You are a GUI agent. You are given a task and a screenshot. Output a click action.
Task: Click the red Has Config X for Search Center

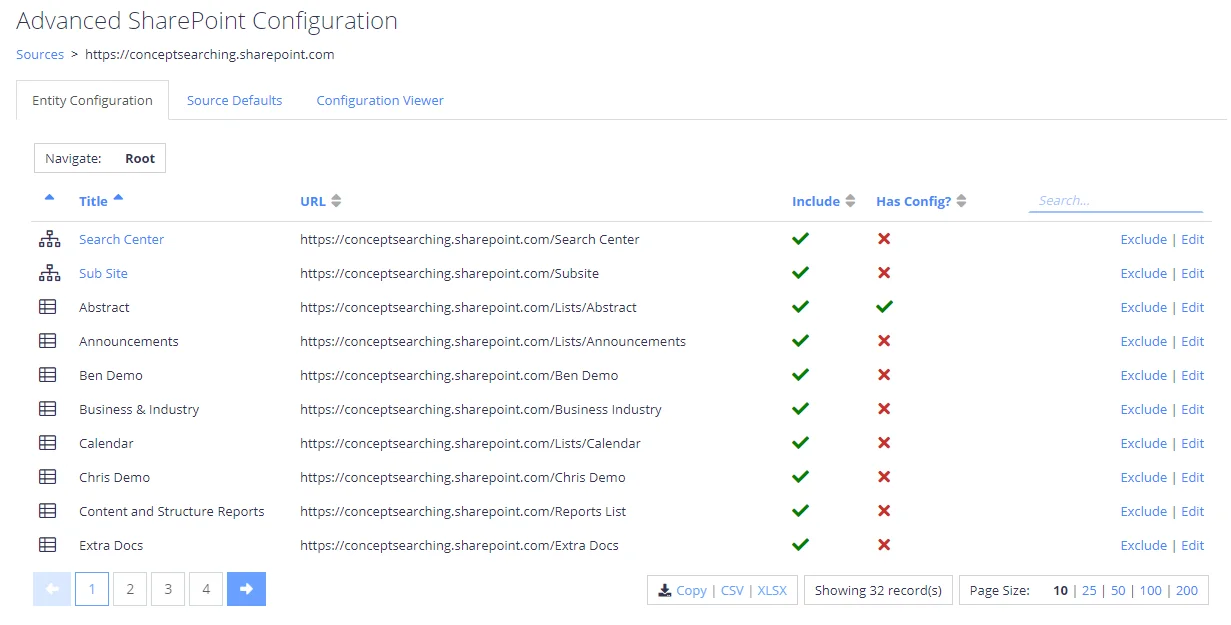pyautogui.click(x=884, y=239)
